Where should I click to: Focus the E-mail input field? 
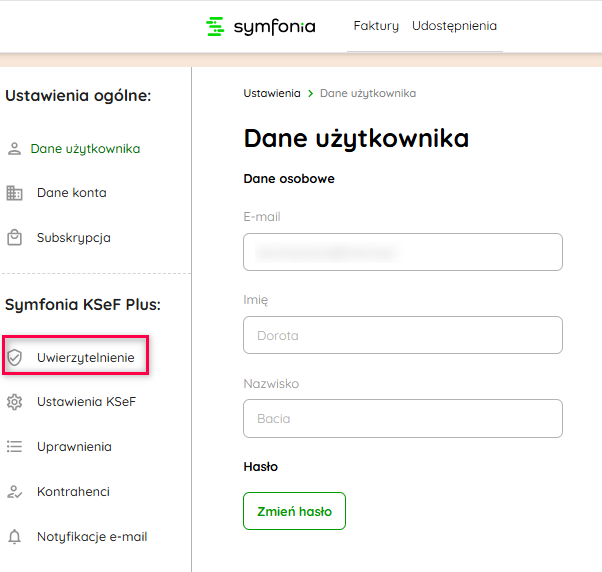(402, 252)
